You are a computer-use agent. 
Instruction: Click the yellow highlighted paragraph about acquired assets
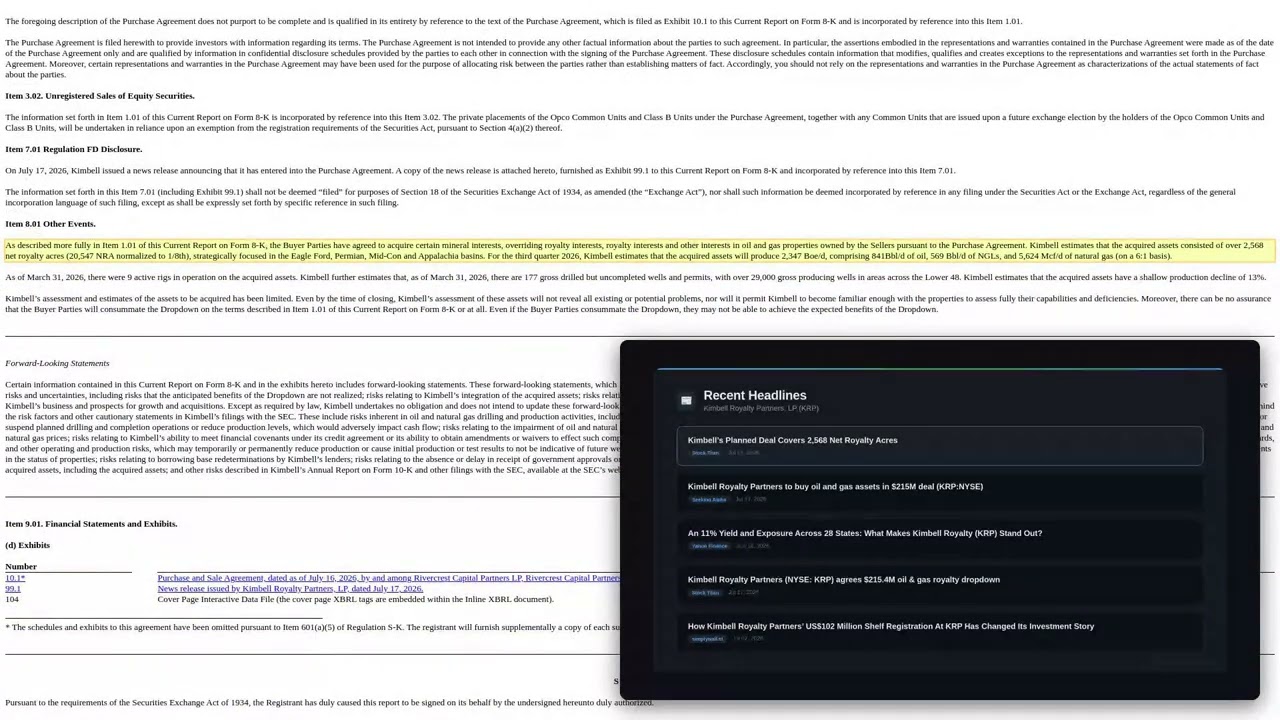click(x=640, y=250)
